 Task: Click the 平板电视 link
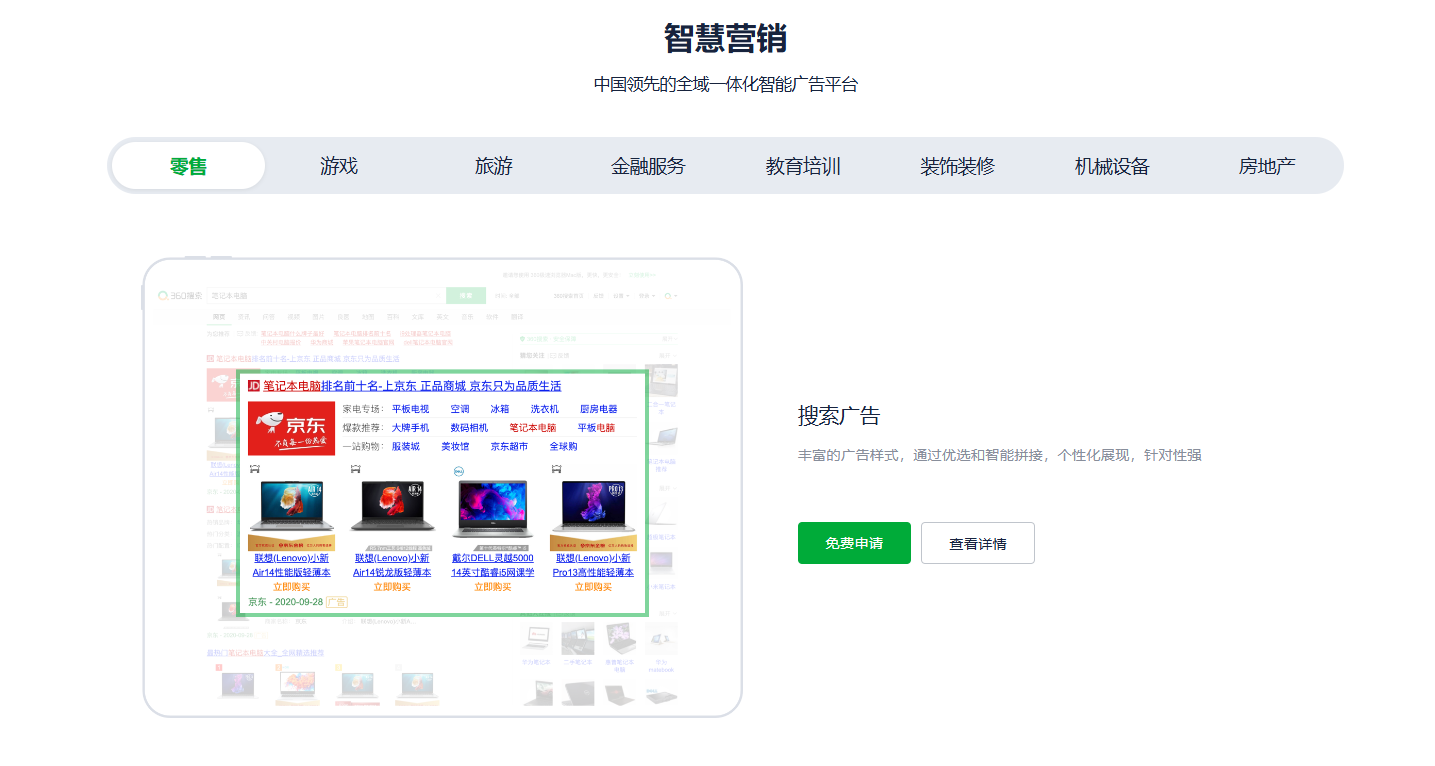pyautogui.click(x=410, y=409)
